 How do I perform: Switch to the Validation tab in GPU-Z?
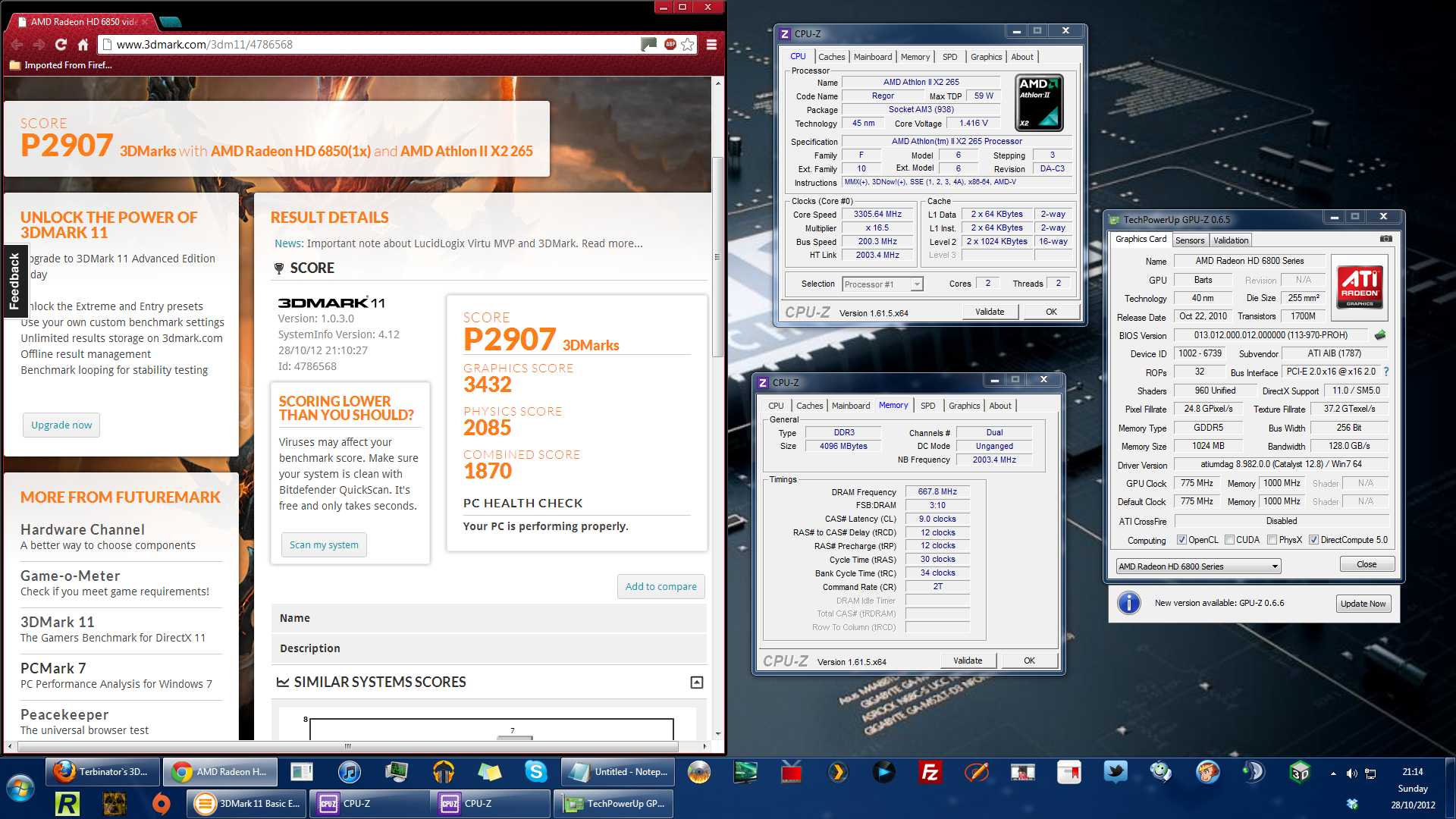coord(1230,240)
